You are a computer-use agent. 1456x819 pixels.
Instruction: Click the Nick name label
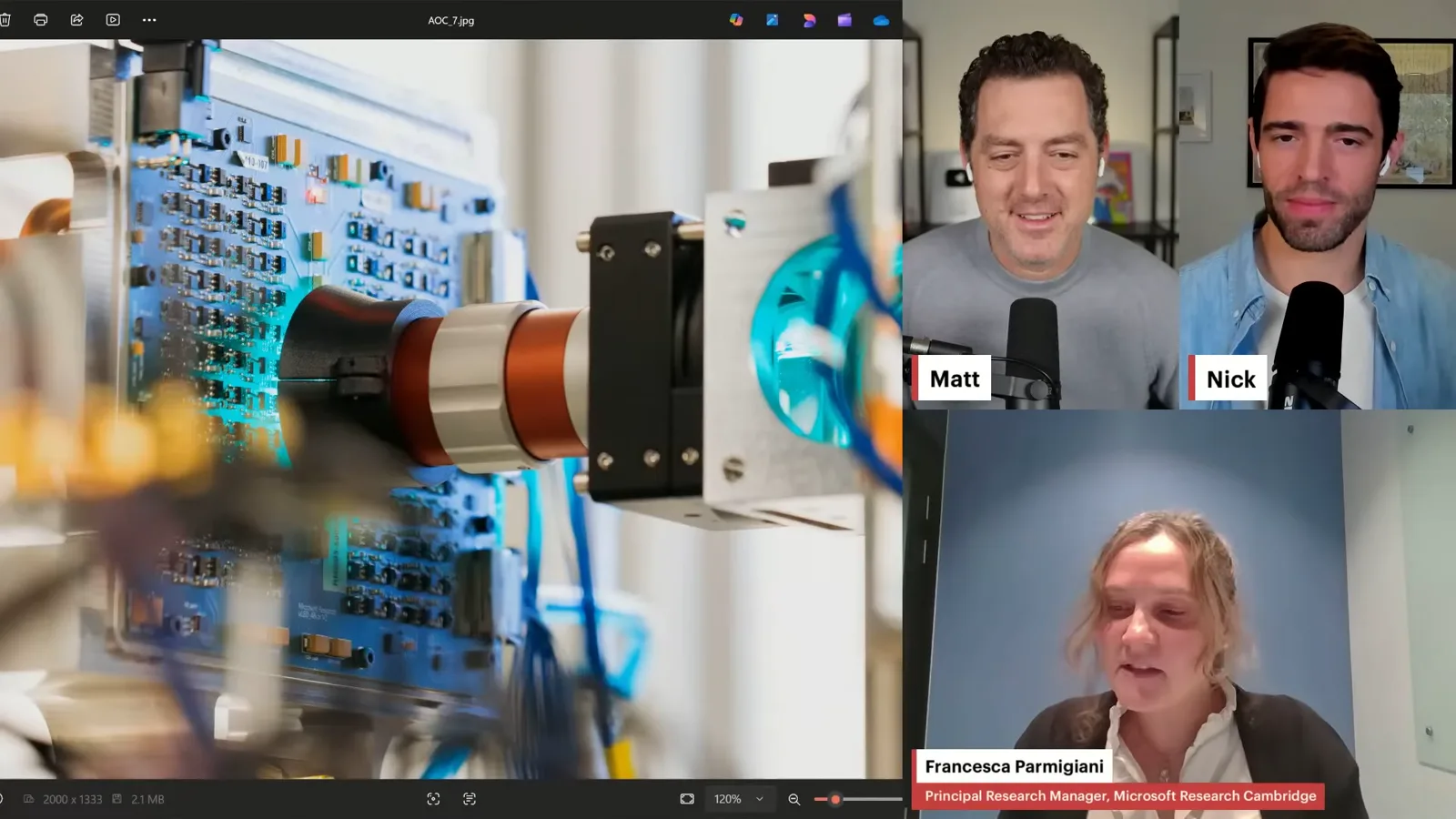point(1229,379)
